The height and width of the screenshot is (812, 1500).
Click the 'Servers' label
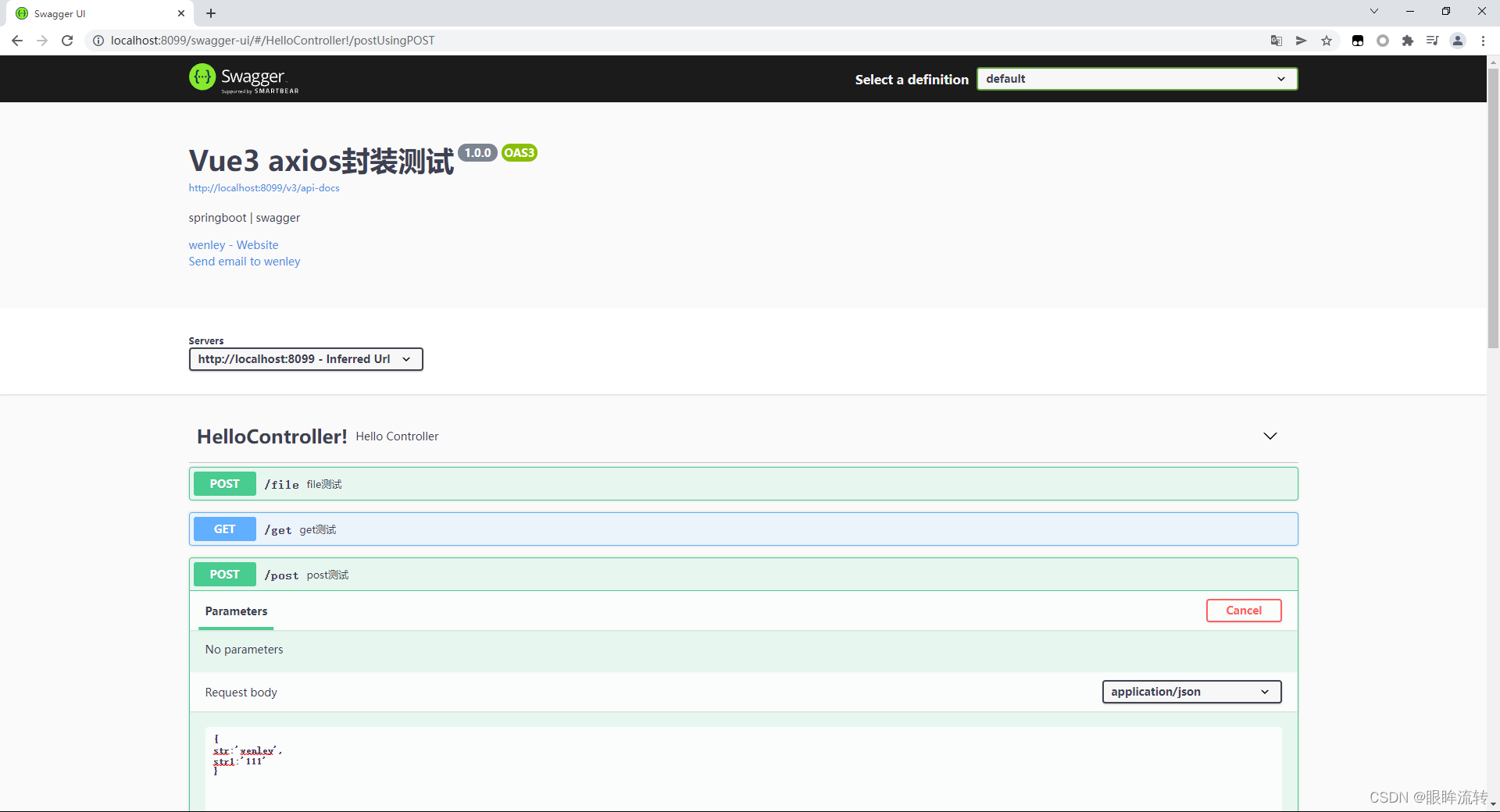pos(206,341)
